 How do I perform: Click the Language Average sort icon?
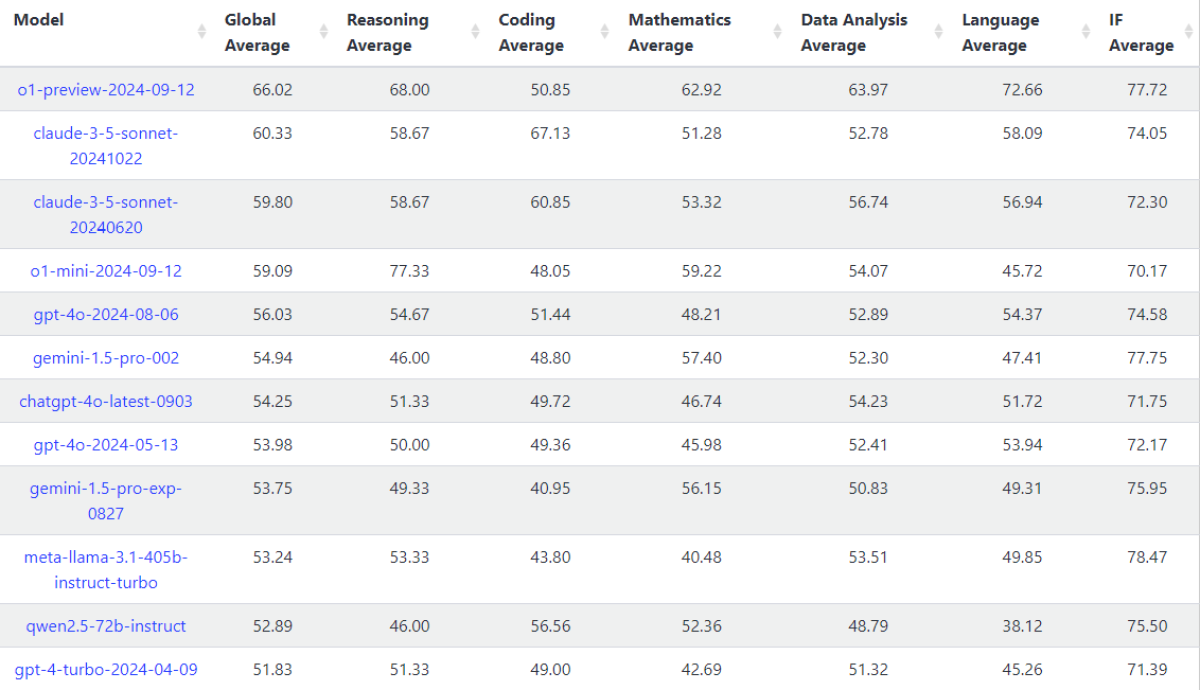[x=1086, y=32]
